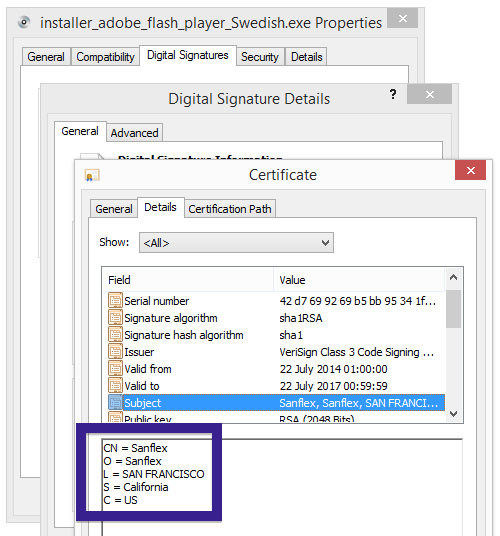Open General tab in Properties window
The width and height of the screenshot is (500, 536).
tap(46, 57)
